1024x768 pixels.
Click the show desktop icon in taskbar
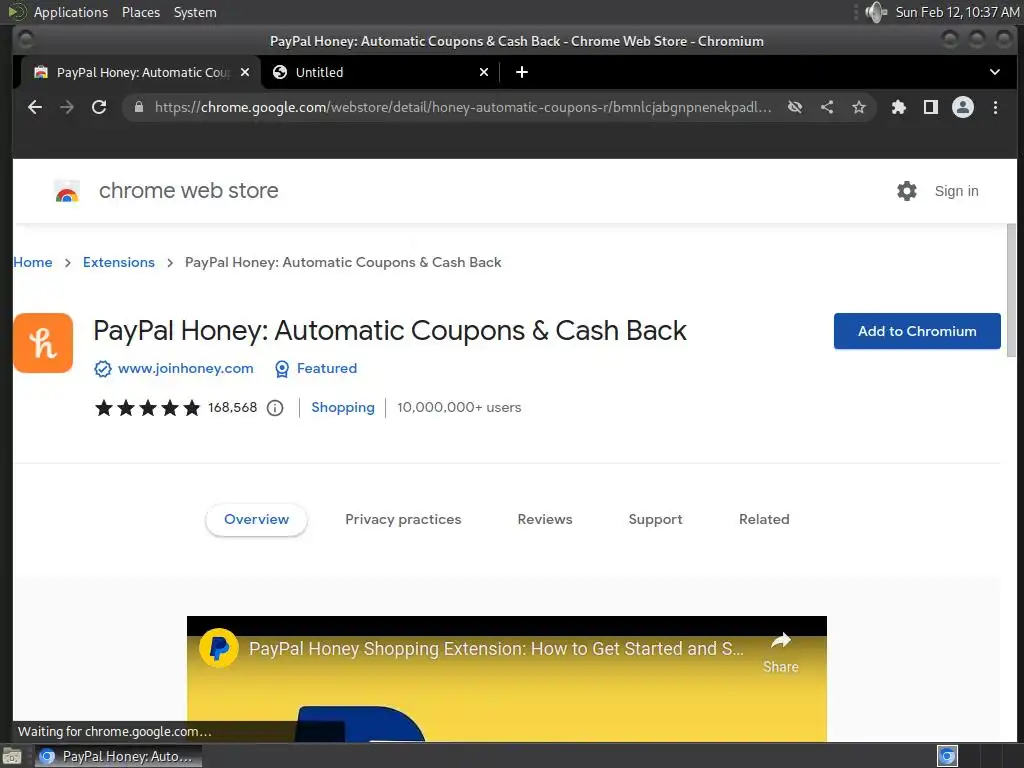click(x=12, y=757)
